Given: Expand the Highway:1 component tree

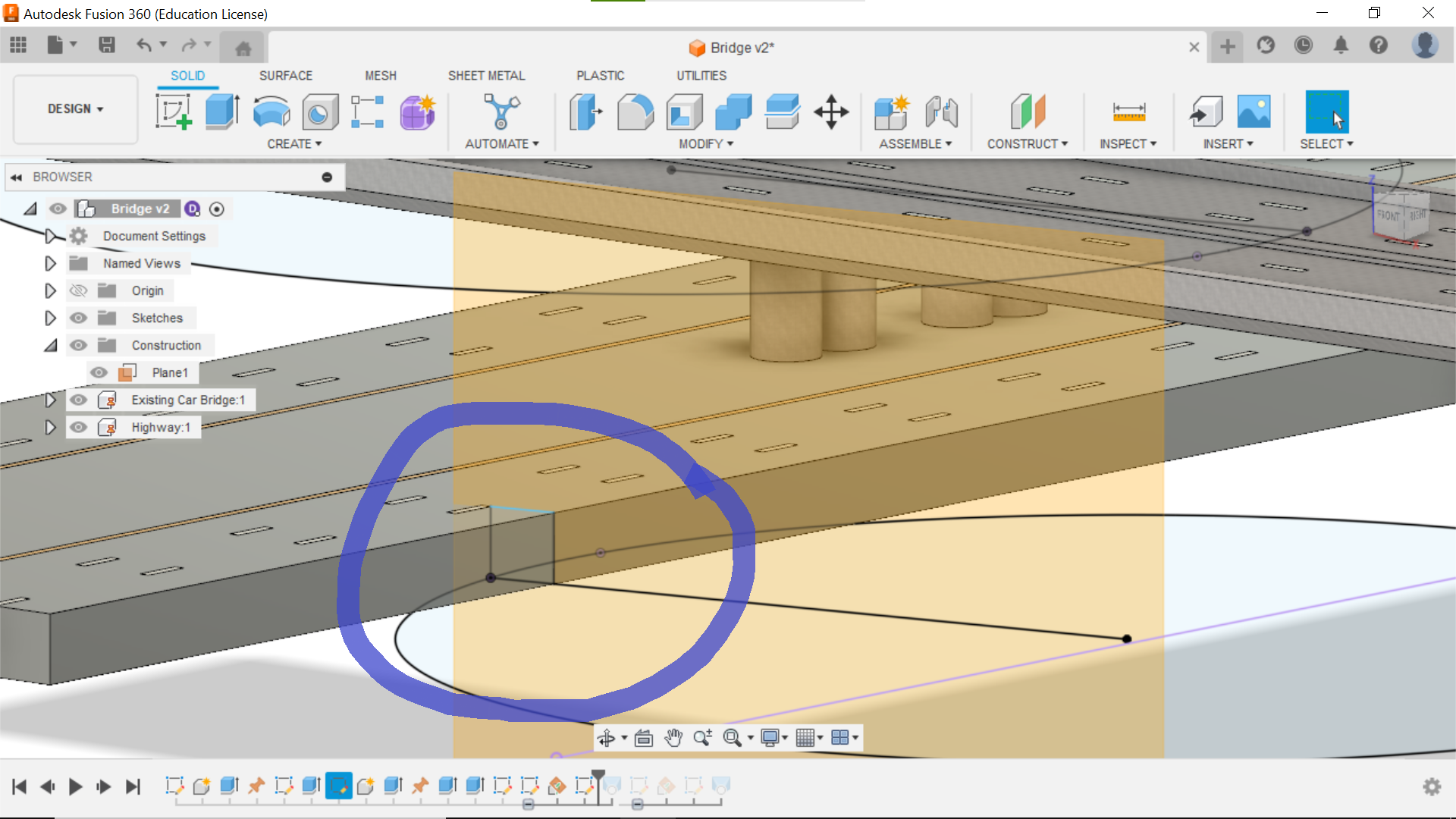Looking at the screenshot, I should point(50,427).
